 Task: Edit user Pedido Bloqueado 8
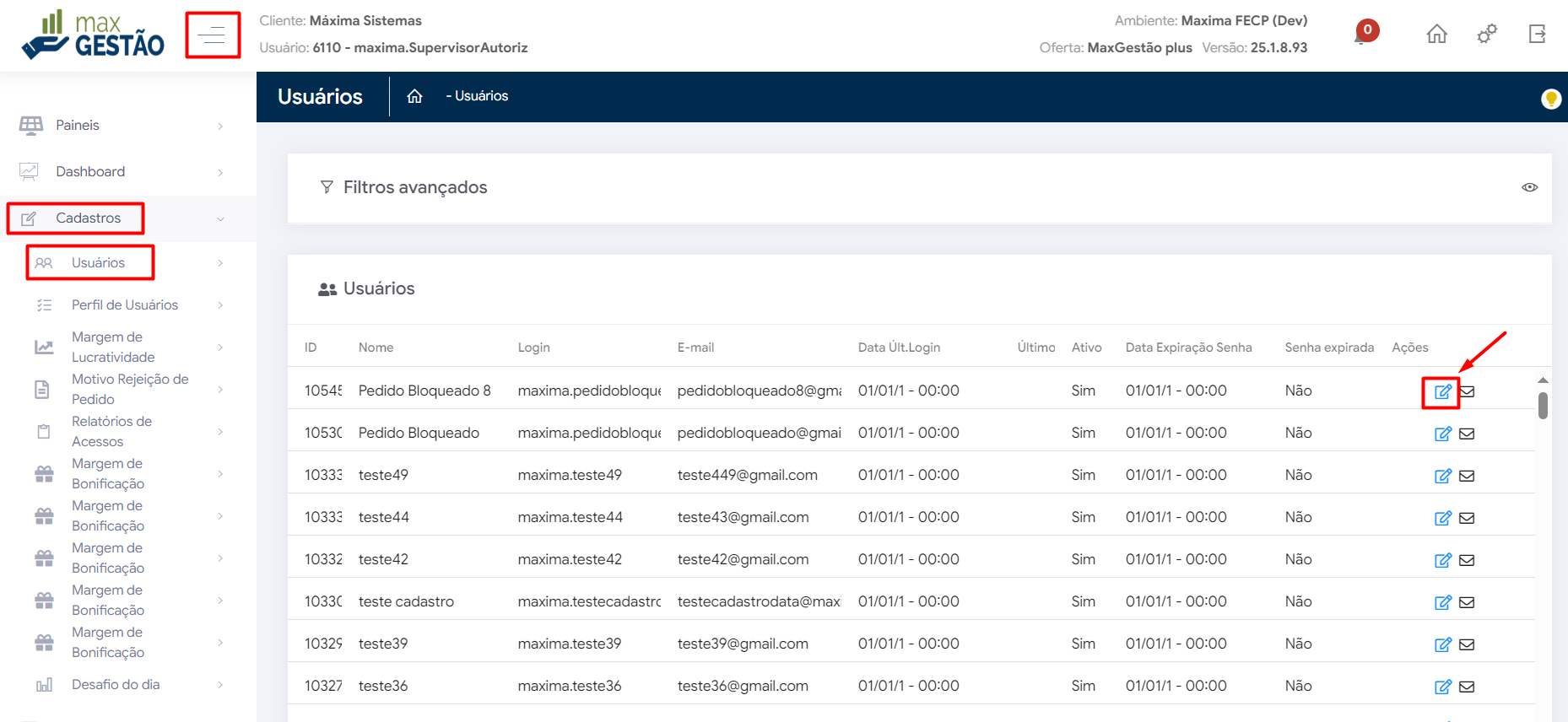pyautogui.click(x=1442, y=391)
